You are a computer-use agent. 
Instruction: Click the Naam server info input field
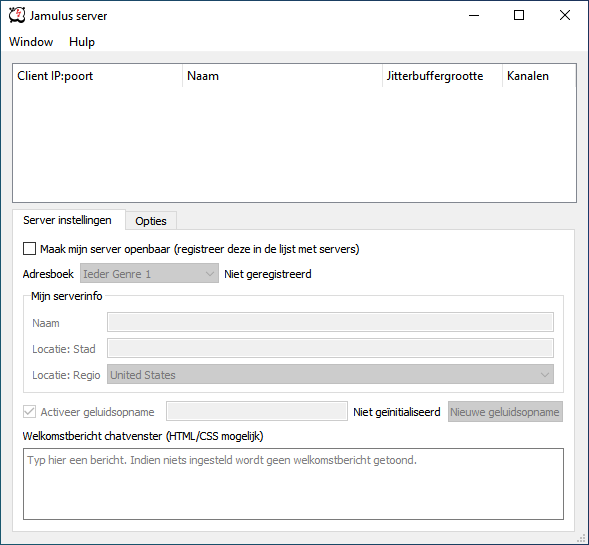coord(330,322)
